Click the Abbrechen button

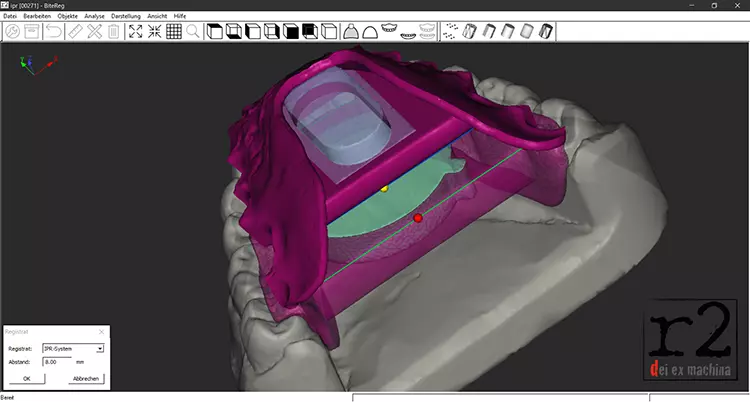tap(85, 378)
